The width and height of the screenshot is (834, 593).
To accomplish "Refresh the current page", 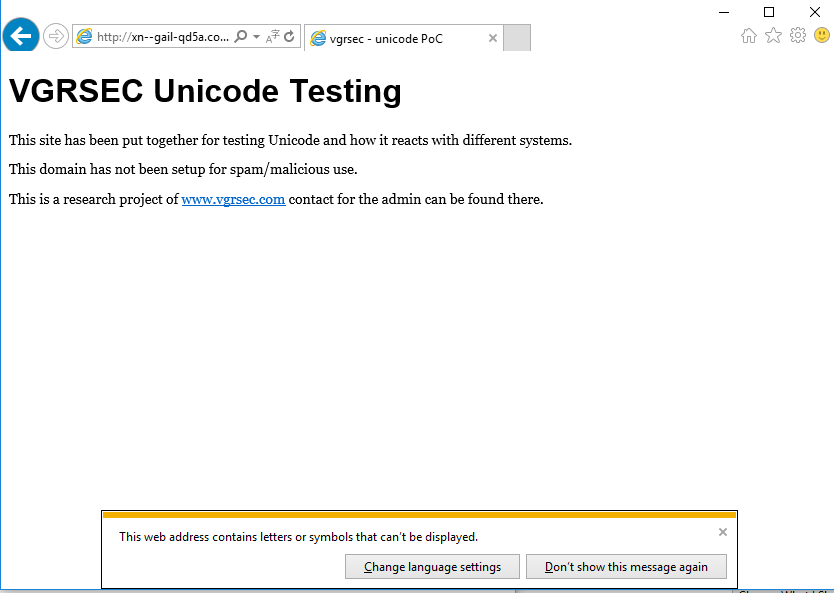I will pyautogui.click(x=289, y=37).
